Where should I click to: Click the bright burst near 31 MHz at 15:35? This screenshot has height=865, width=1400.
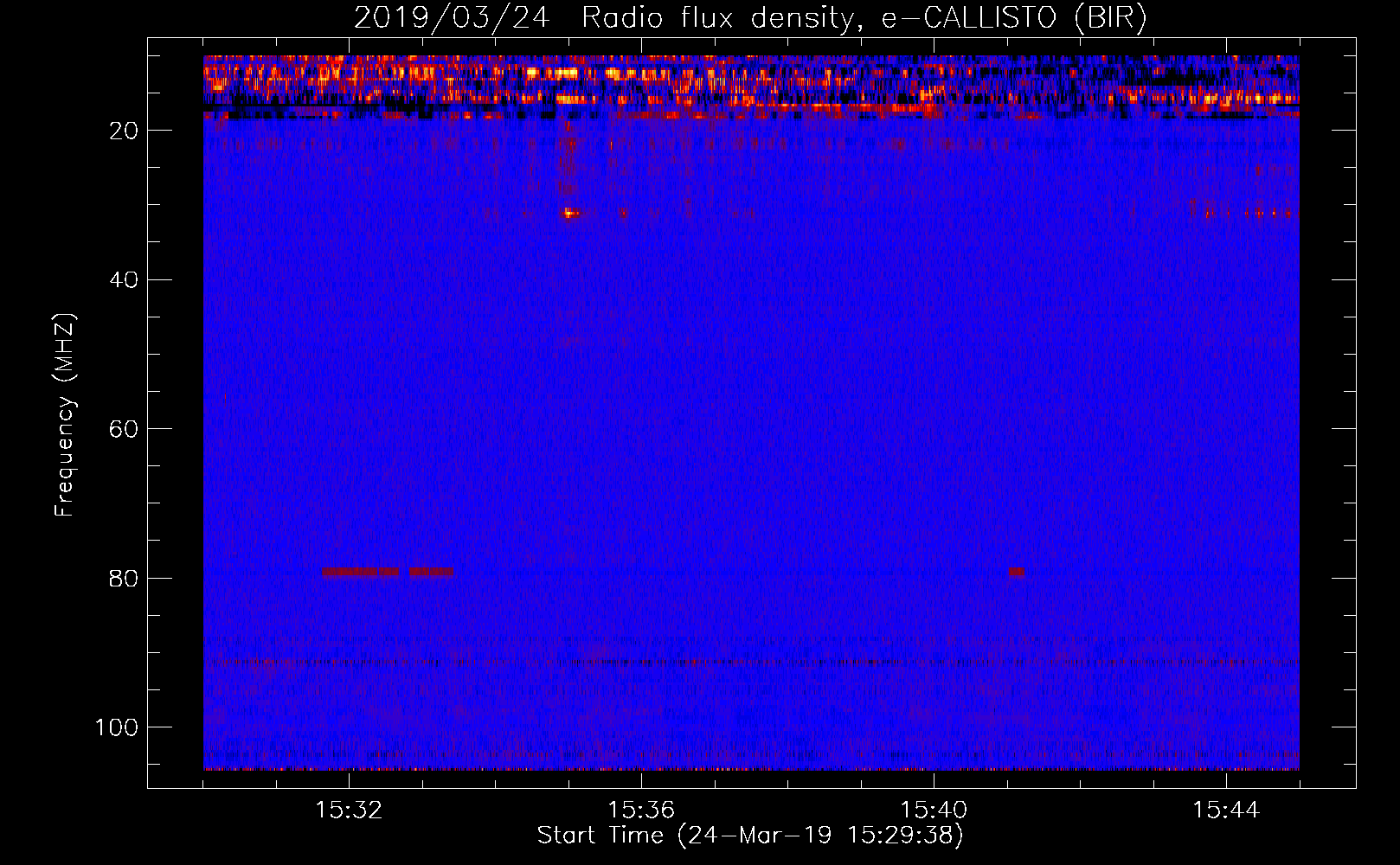[571, 212]
